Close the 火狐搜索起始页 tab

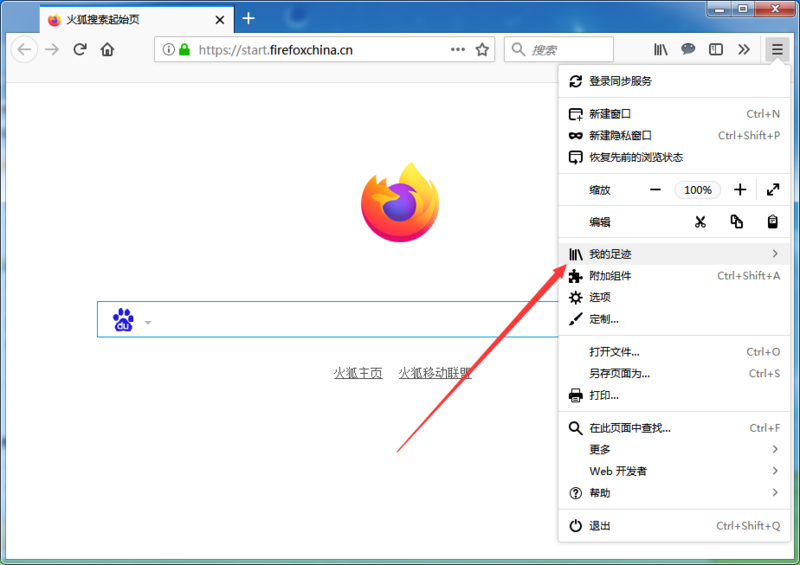[220, 20]
